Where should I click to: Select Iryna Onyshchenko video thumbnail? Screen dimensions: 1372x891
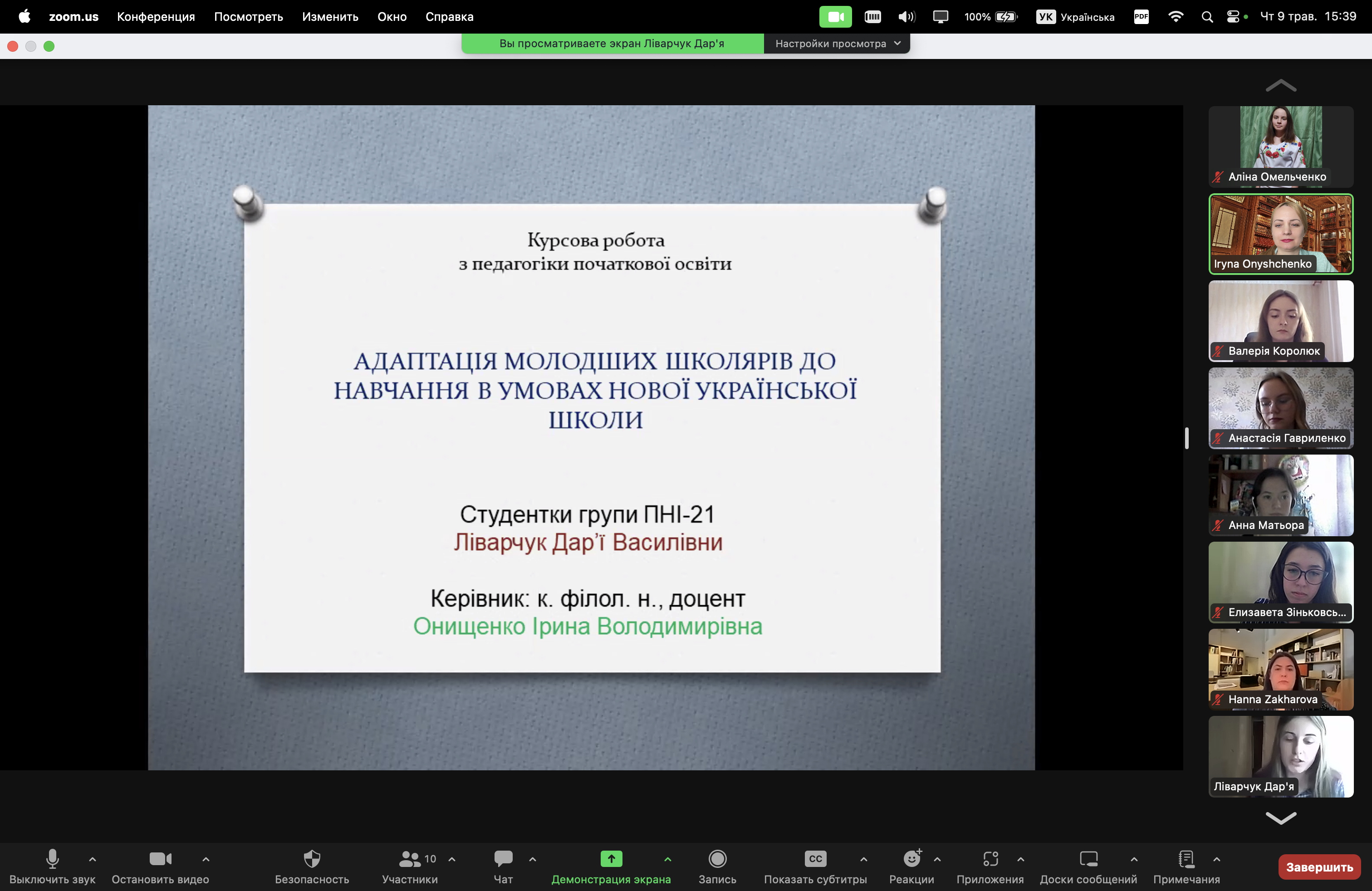[1281, 234]
